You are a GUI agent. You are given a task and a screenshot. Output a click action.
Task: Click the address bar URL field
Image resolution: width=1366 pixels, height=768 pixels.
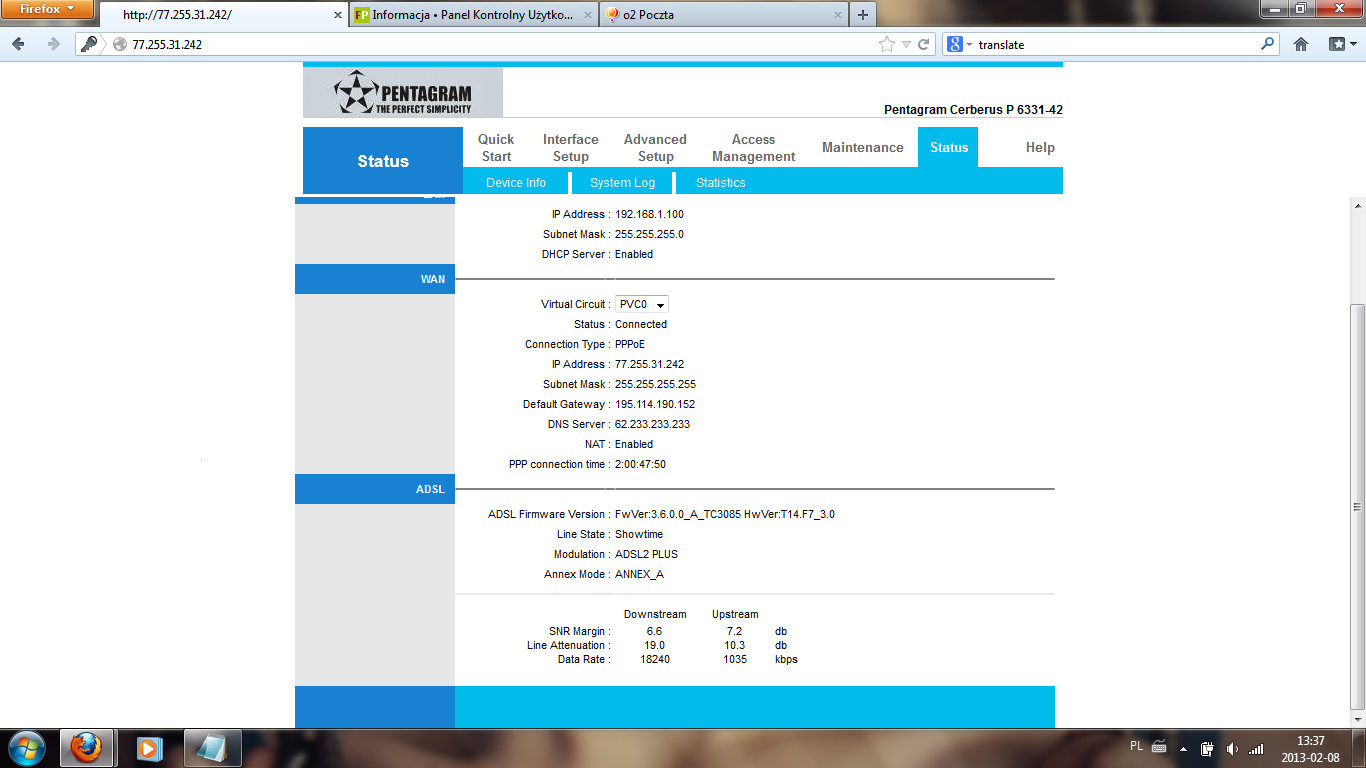click(x=500, y=44)
